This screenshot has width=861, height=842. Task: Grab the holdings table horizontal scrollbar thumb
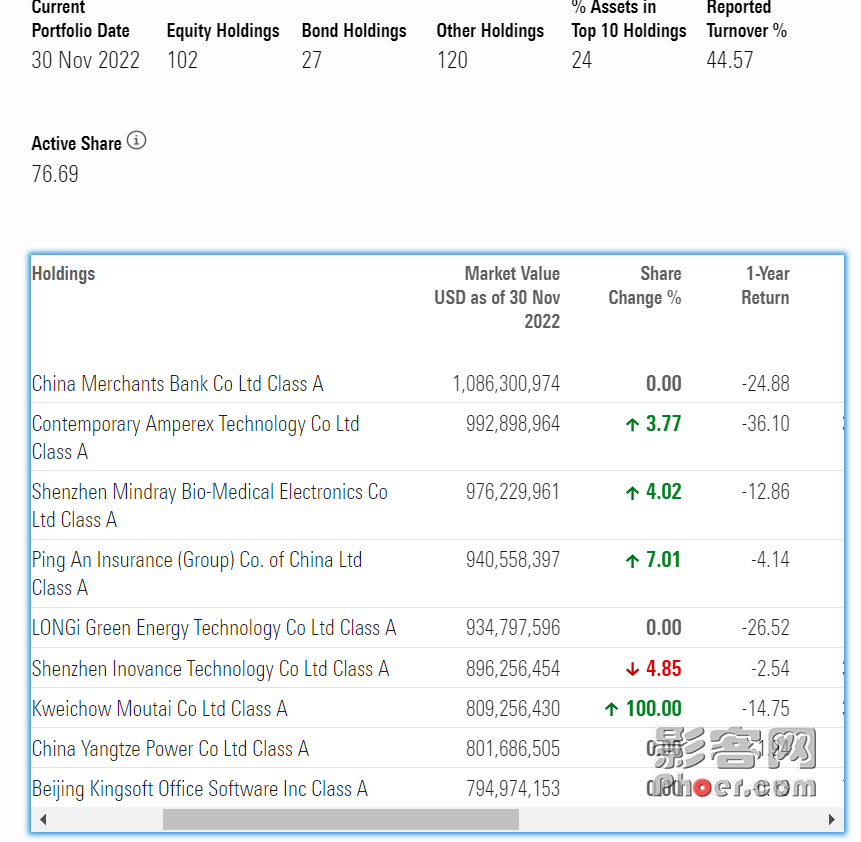[341, 820]
